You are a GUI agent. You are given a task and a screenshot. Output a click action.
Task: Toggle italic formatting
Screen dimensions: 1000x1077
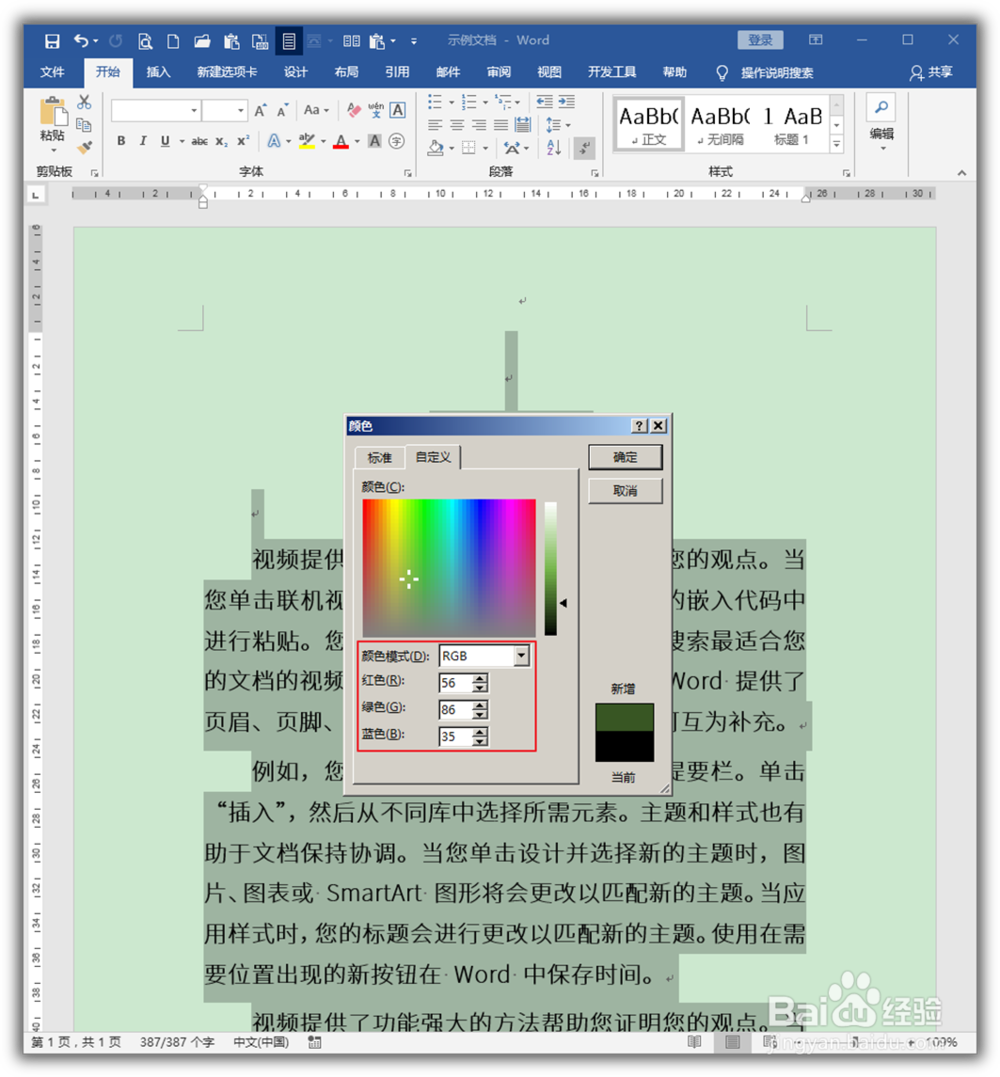(143, 141)
